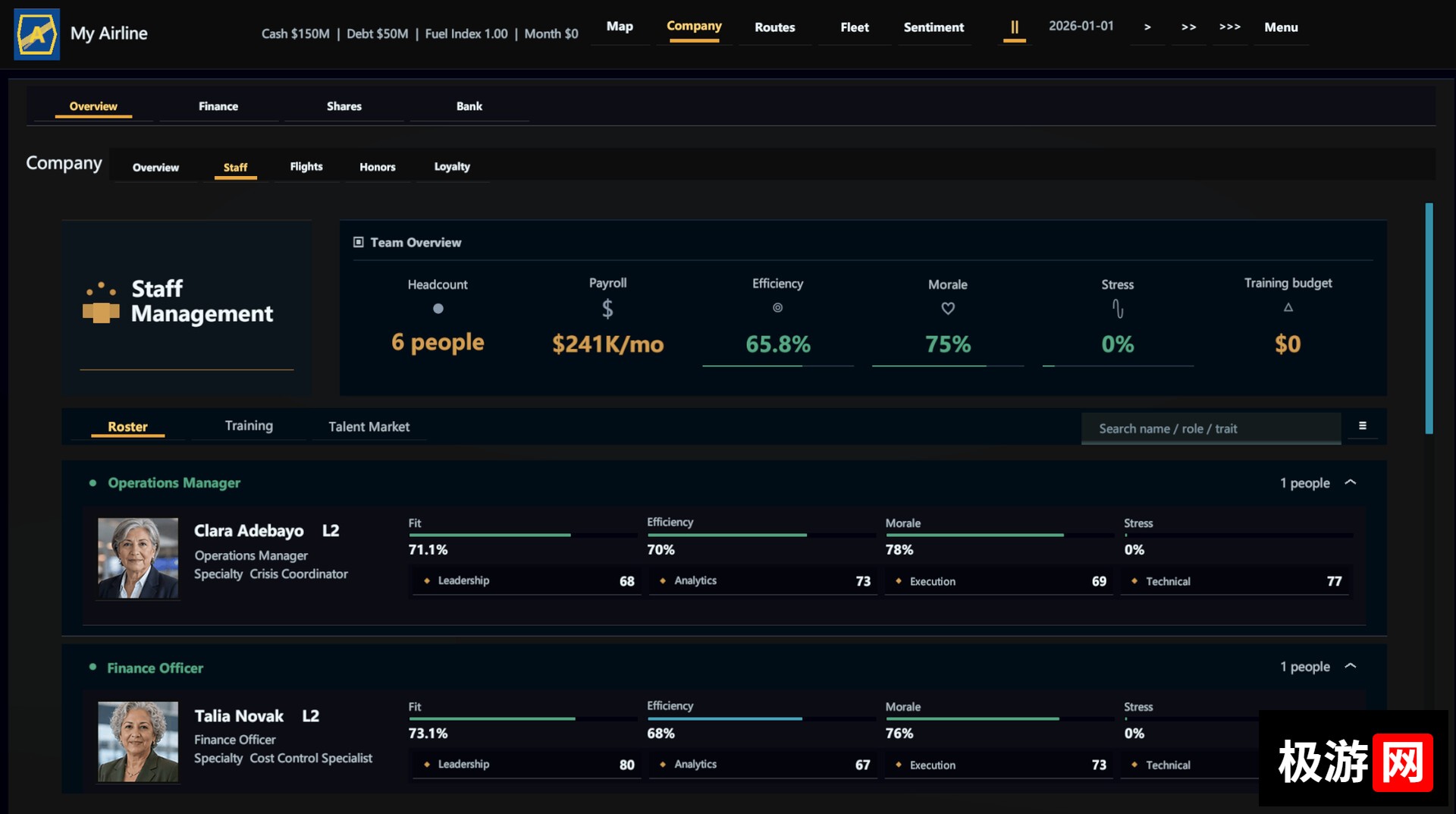Screen dimensions: 1456x814
Task: Click the Headcount dot icon
Action: [x=438, y=309]
